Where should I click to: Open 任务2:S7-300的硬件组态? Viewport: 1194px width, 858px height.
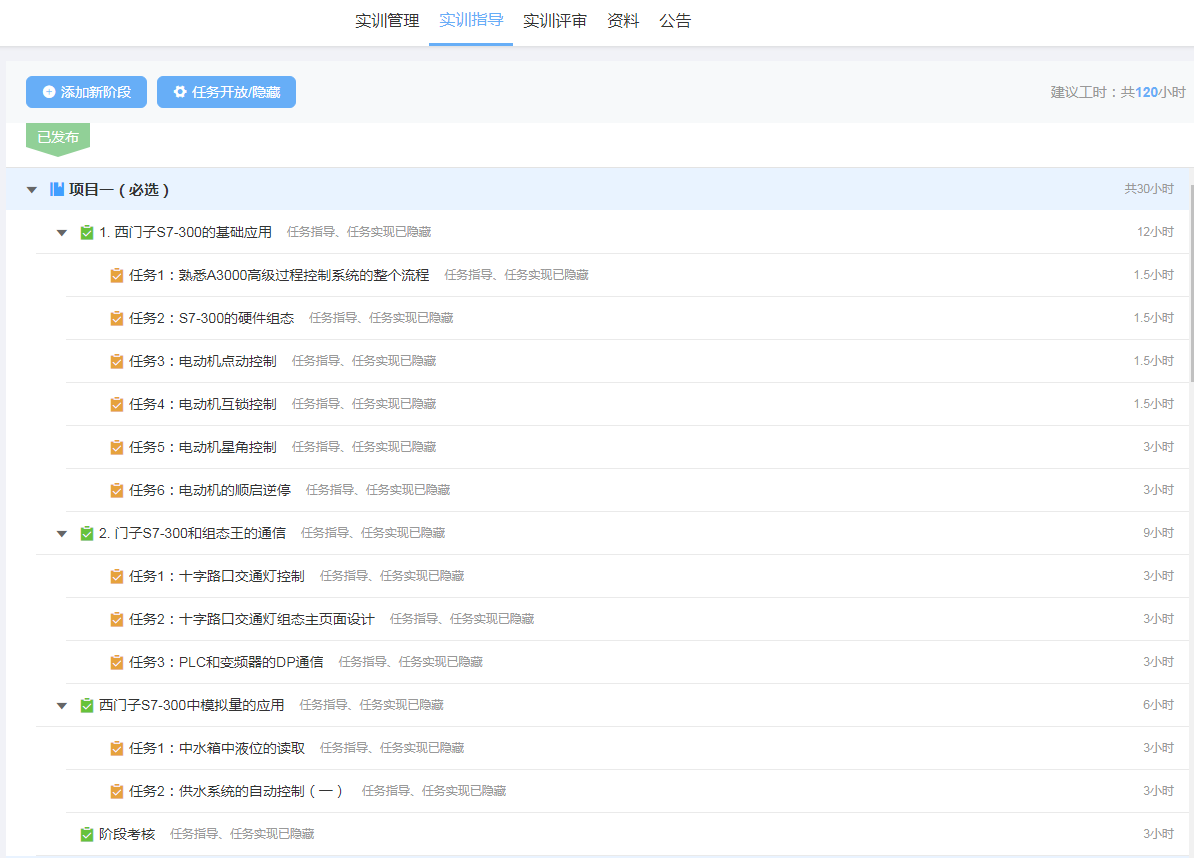point(211,318)
